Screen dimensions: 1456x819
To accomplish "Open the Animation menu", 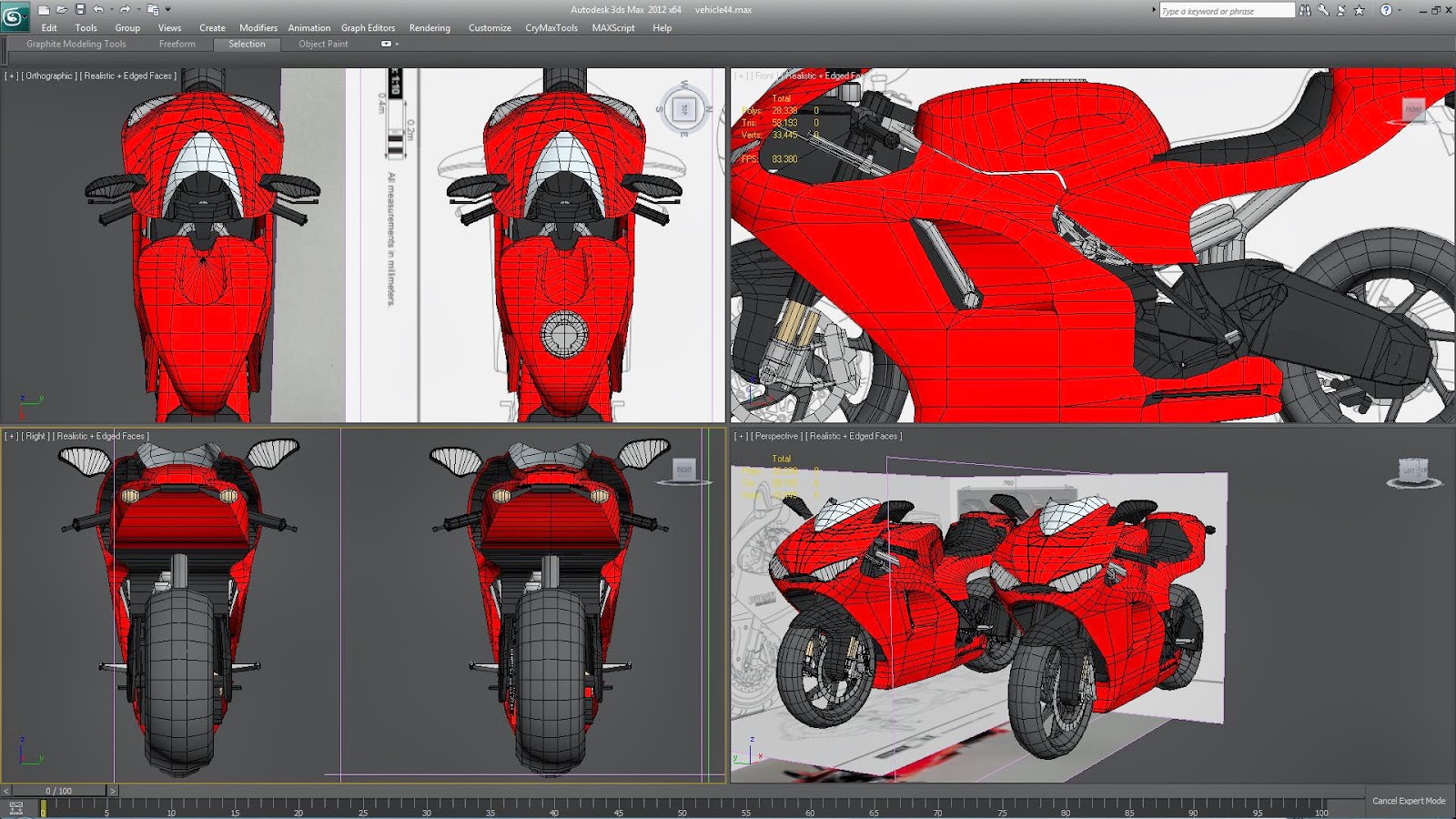I will pyautogui.click(x=309, y=28).
